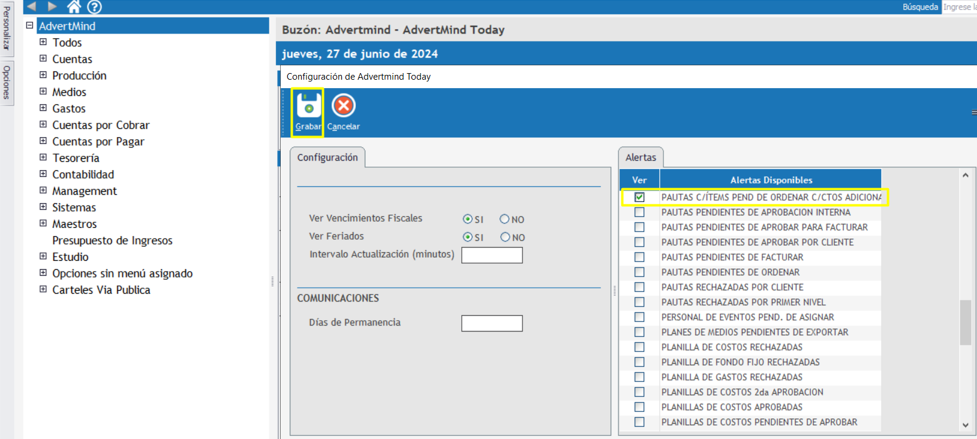Uncheck PAUTAS C/ÍTEMS PEND DE ORDENAR alert
Viewport: 977px width, 439px height.
pyautogui.click(x=639, y=197)
